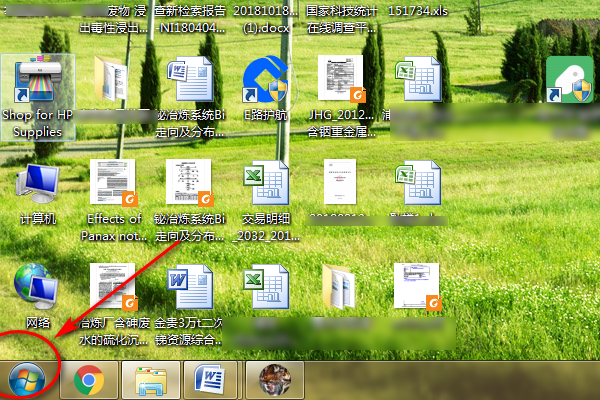This screenshot has width=600, height=400.
Task: Open the Windows Start menu
Action: [27, 379]
